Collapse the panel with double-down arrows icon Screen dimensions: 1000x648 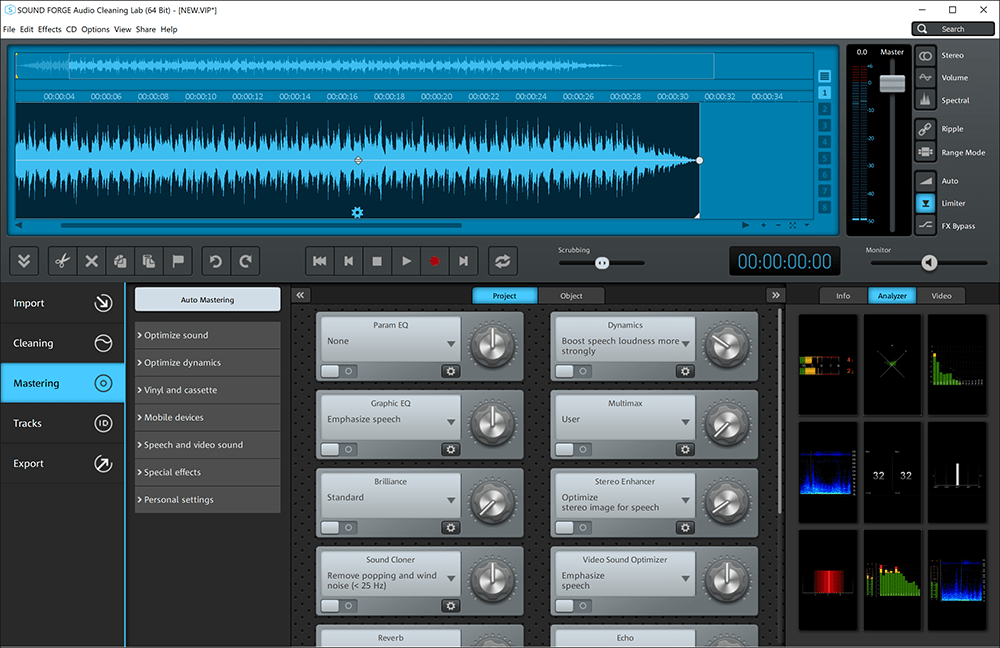24,261
